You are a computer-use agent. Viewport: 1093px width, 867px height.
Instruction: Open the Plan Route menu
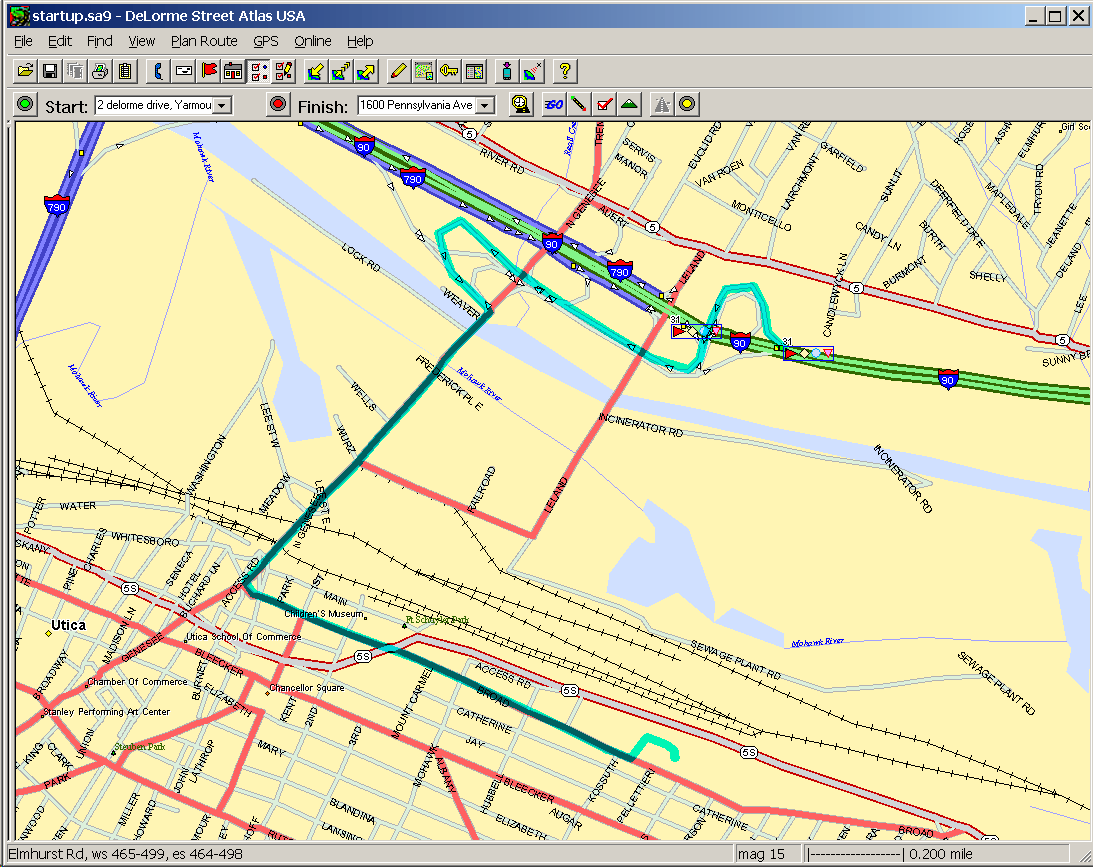click(204, 41)
